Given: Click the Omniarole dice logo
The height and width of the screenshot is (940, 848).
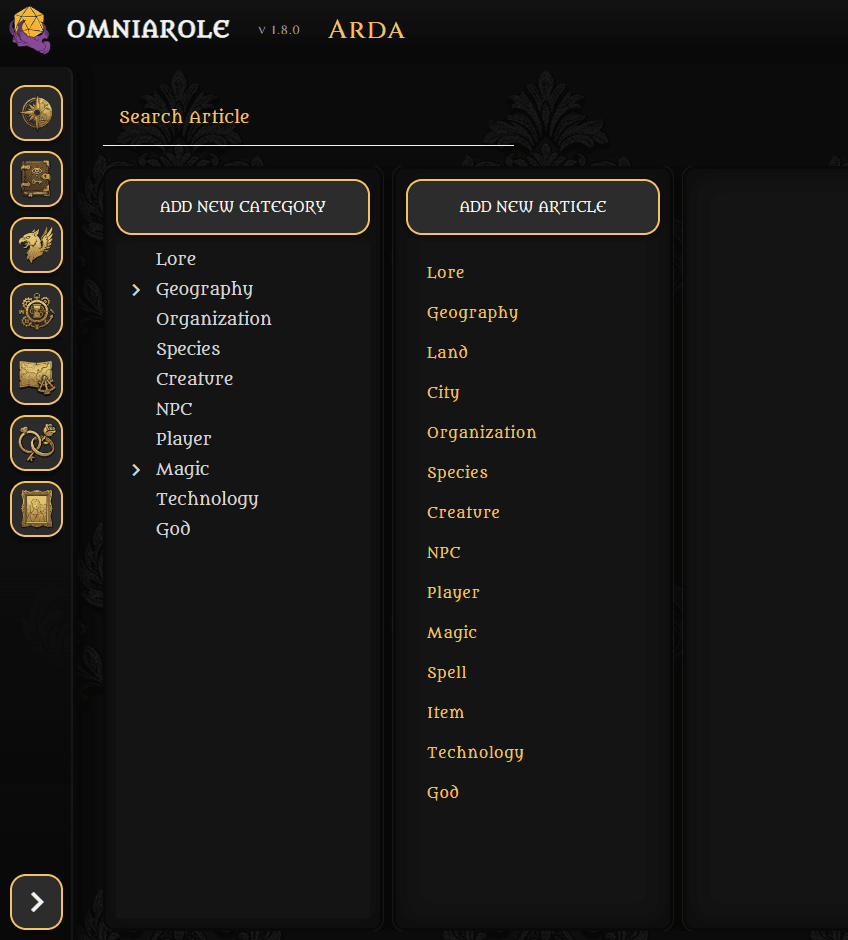Looking at the screenshot, I should [30, 29].
